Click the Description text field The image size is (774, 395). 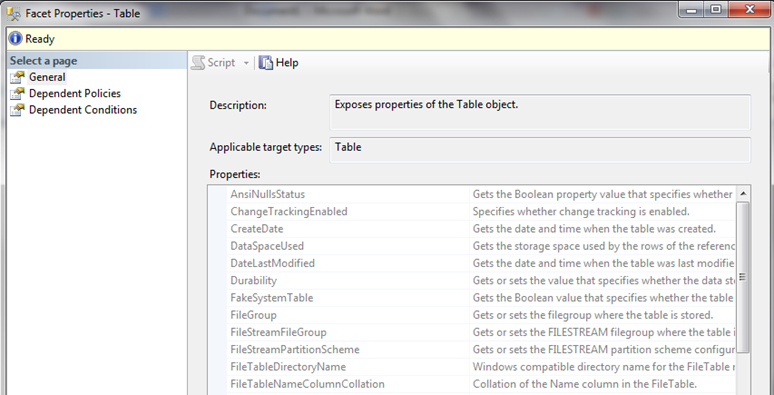540,113
